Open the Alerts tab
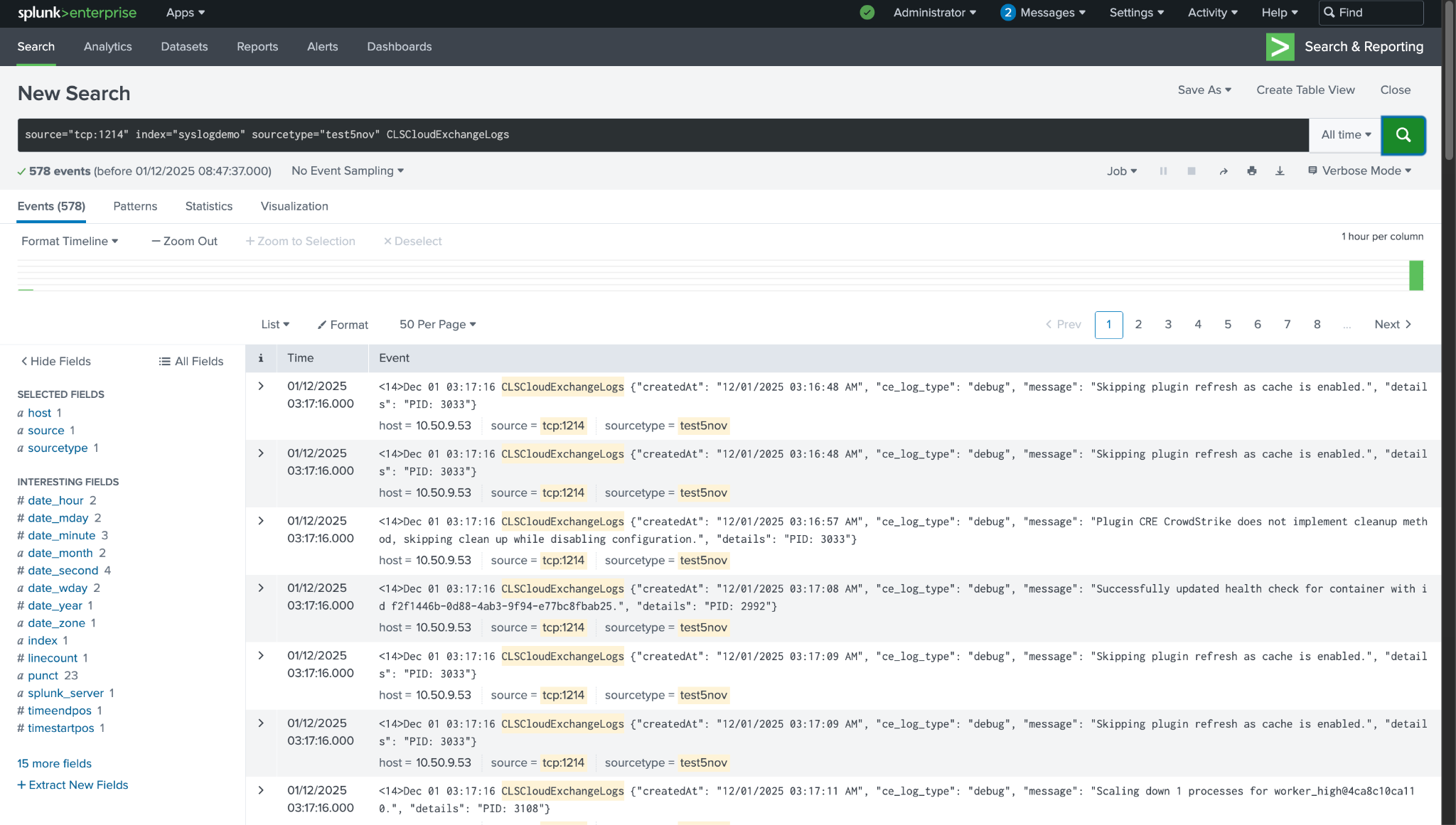 322,47
